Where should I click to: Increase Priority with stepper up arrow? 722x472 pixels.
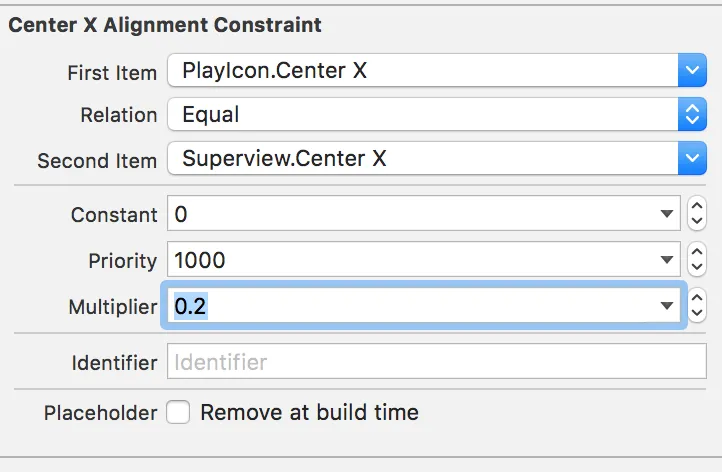point(698,252)
